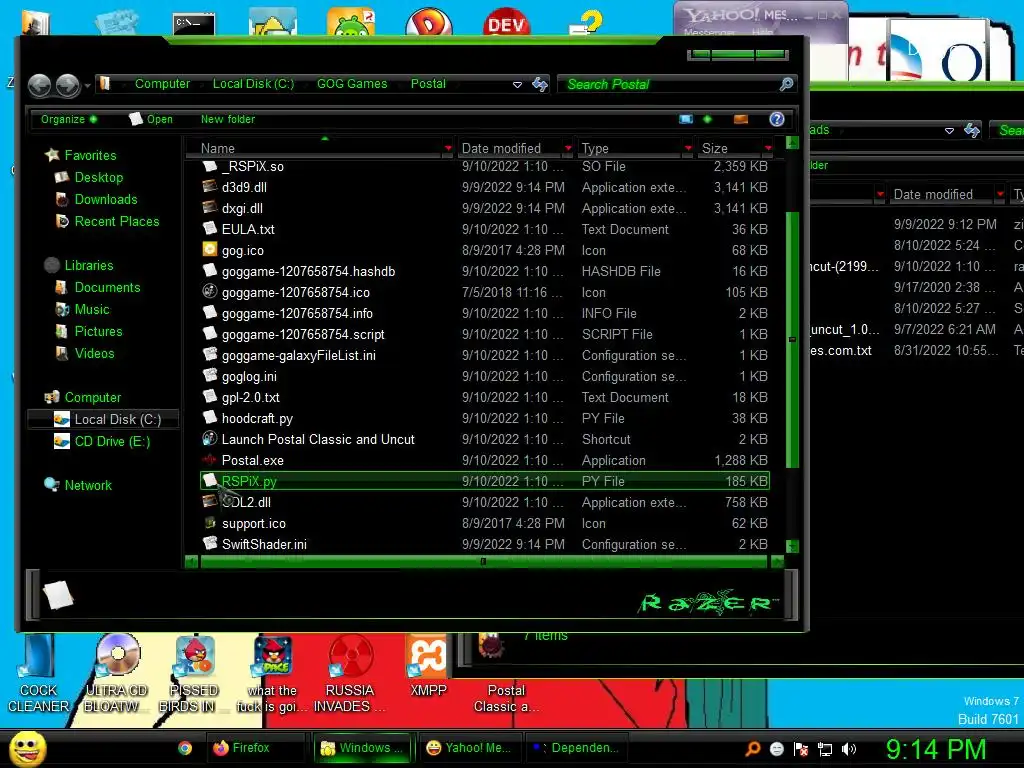Screen dimensions: 1024x768
Task: Select CD Drive (E:) in sidebar
Action: tap(112, 441)
